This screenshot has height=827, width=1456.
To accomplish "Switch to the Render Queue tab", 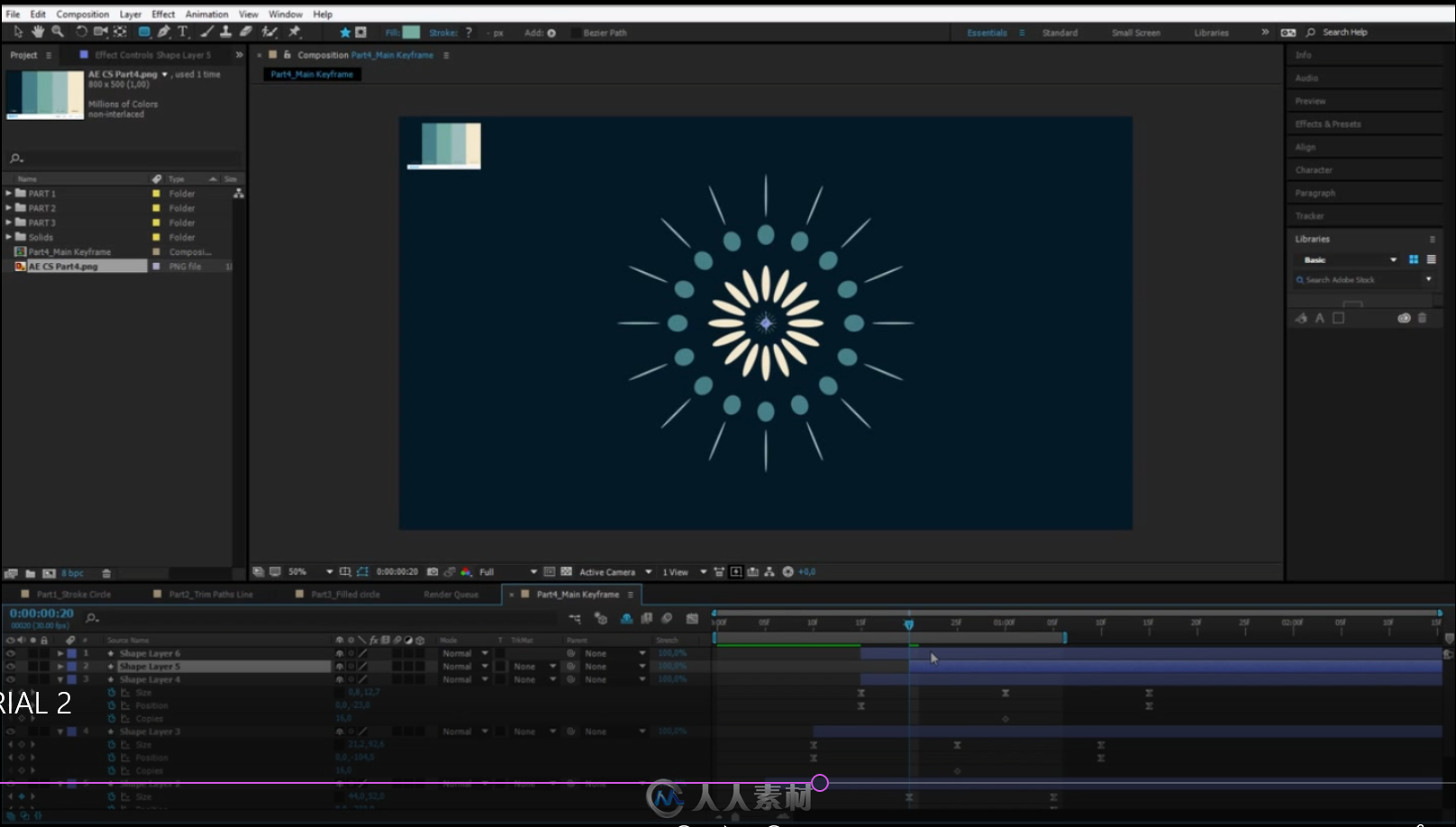I will coord(450,595).
